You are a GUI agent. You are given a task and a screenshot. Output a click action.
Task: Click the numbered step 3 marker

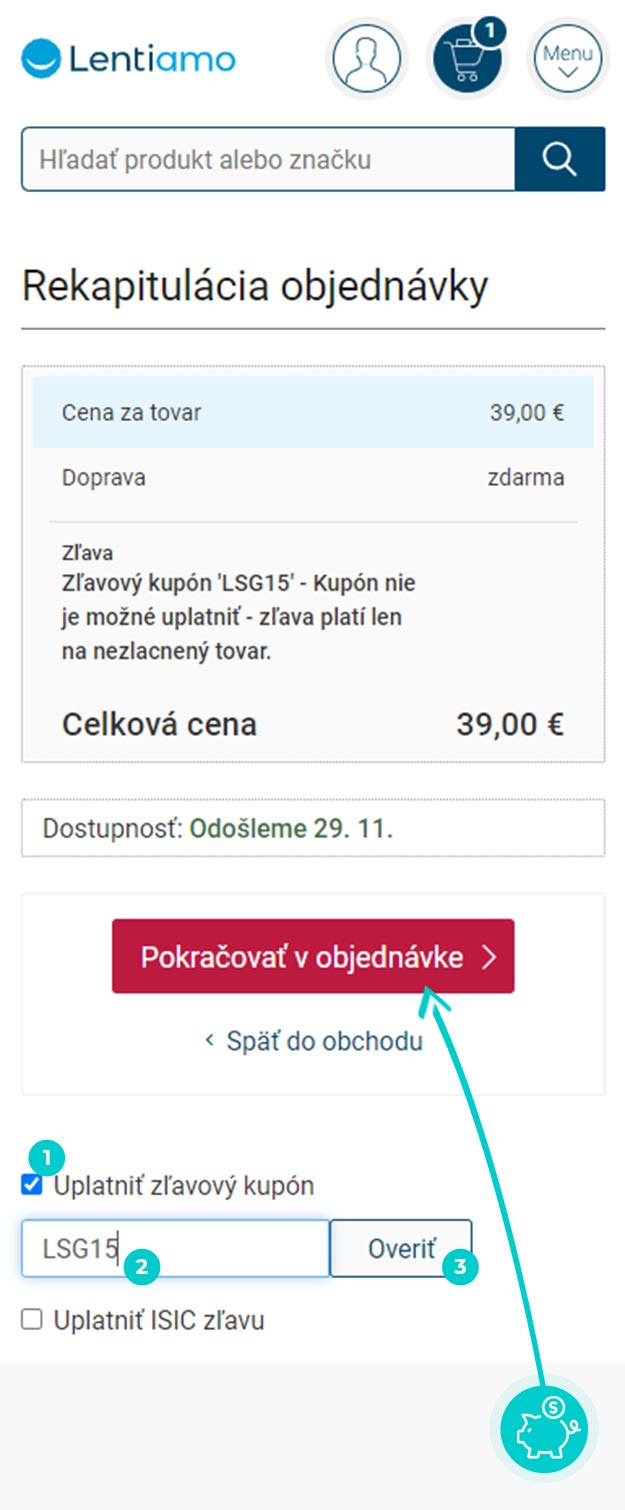[459, 1267]
